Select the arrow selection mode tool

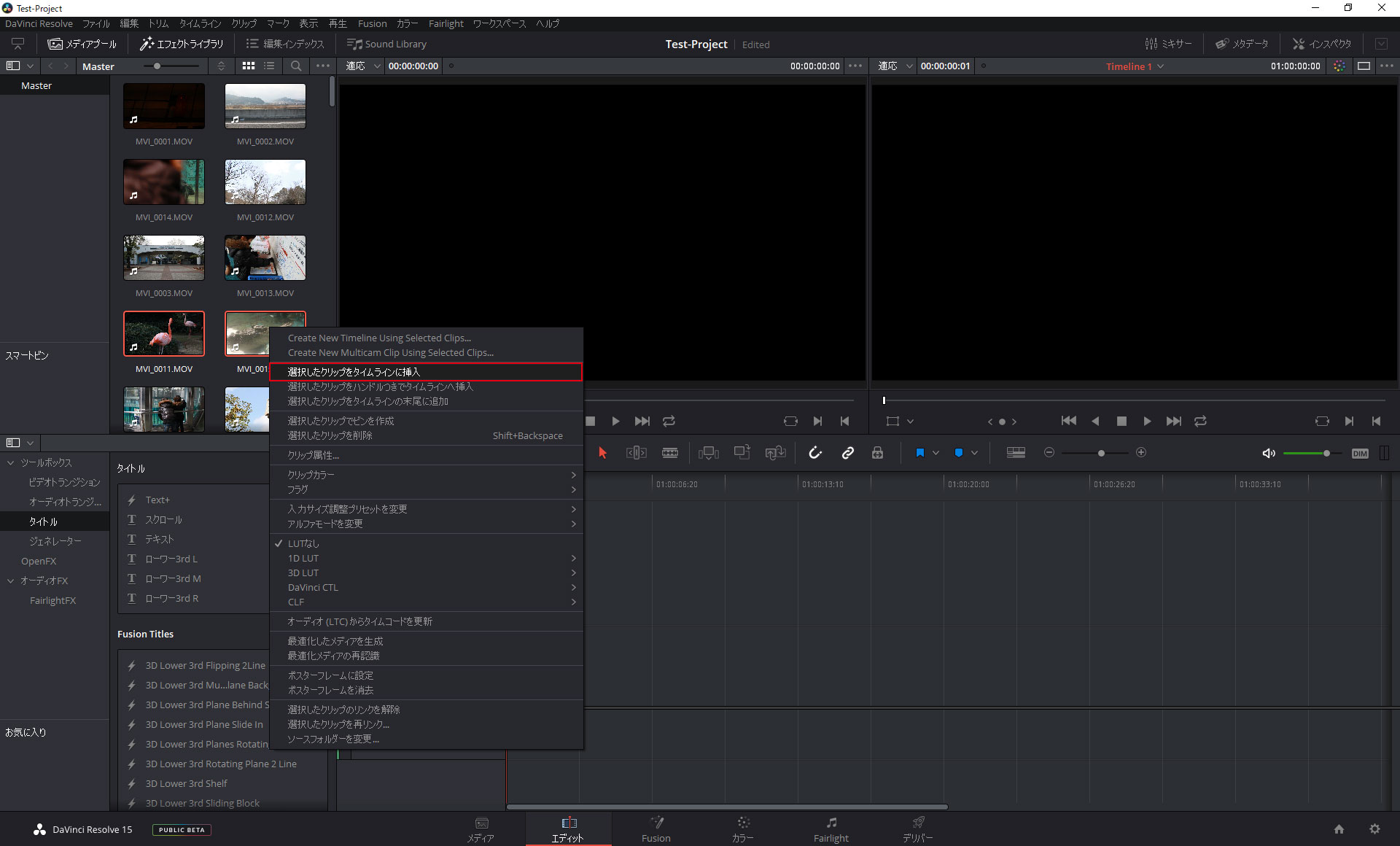(602, 453)
